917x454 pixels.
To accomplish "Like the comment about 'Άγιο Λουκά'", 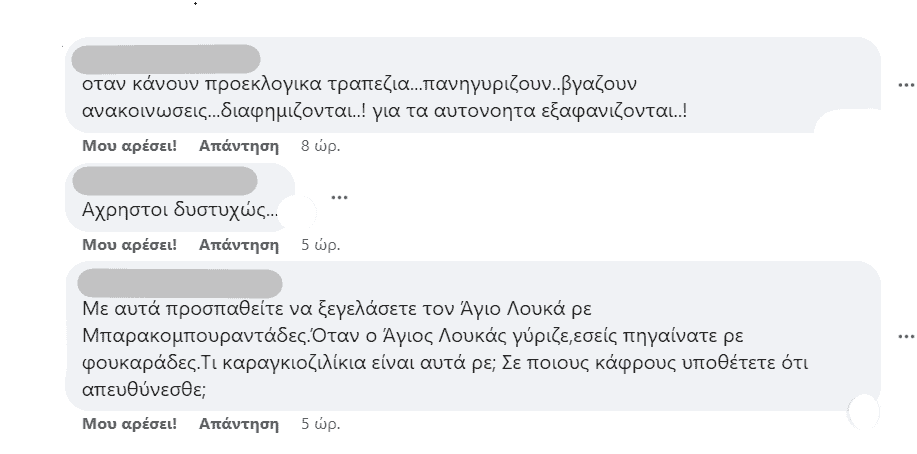I will (129, 424).
